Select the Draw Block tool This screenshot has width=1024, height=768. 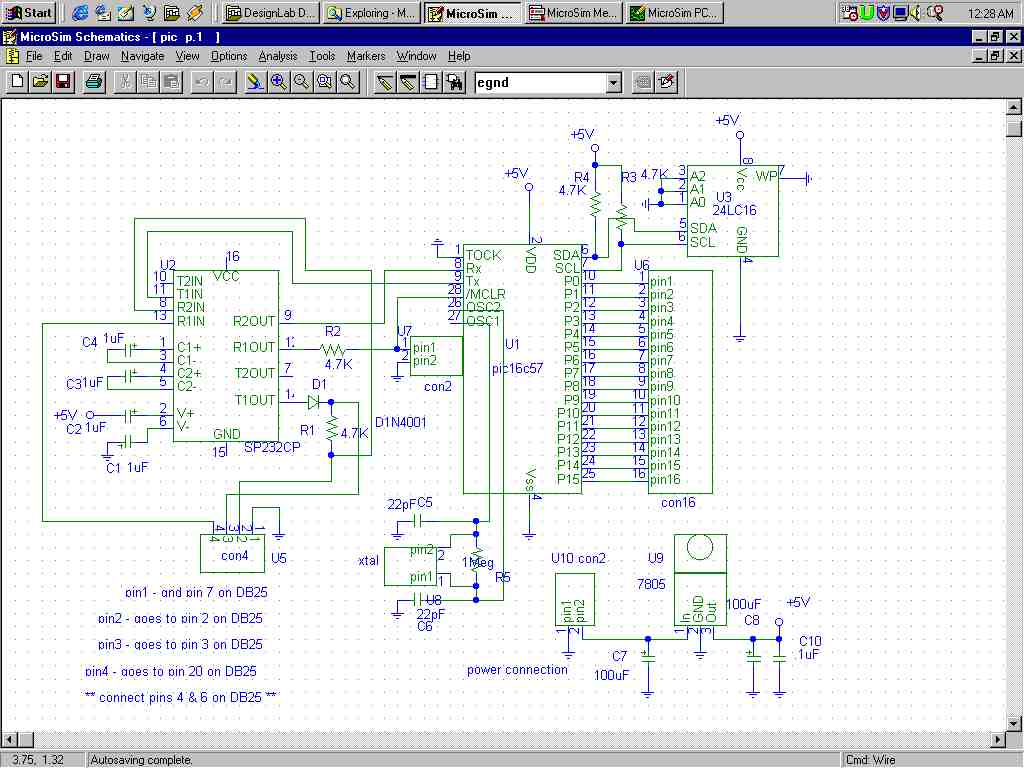(x=431, y=82)
